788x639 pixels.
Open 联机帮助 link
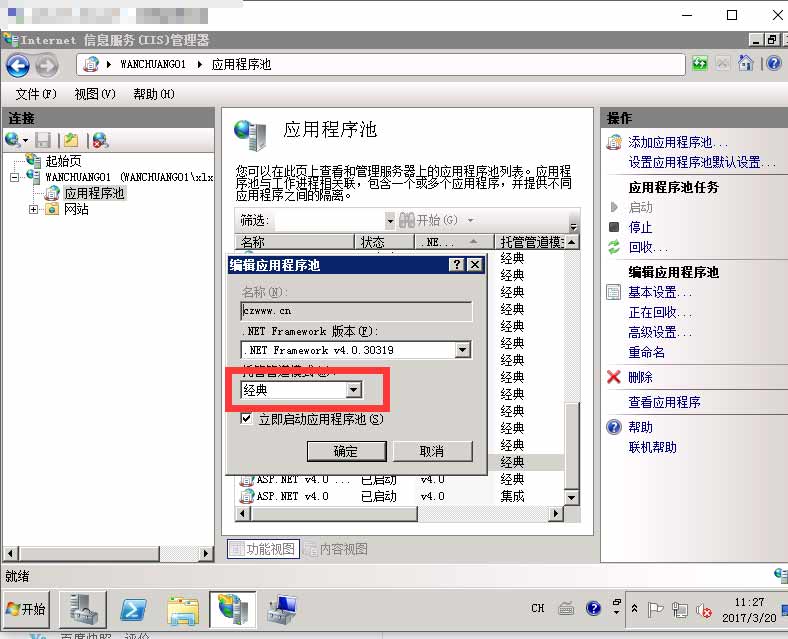(x=652, y=447)
